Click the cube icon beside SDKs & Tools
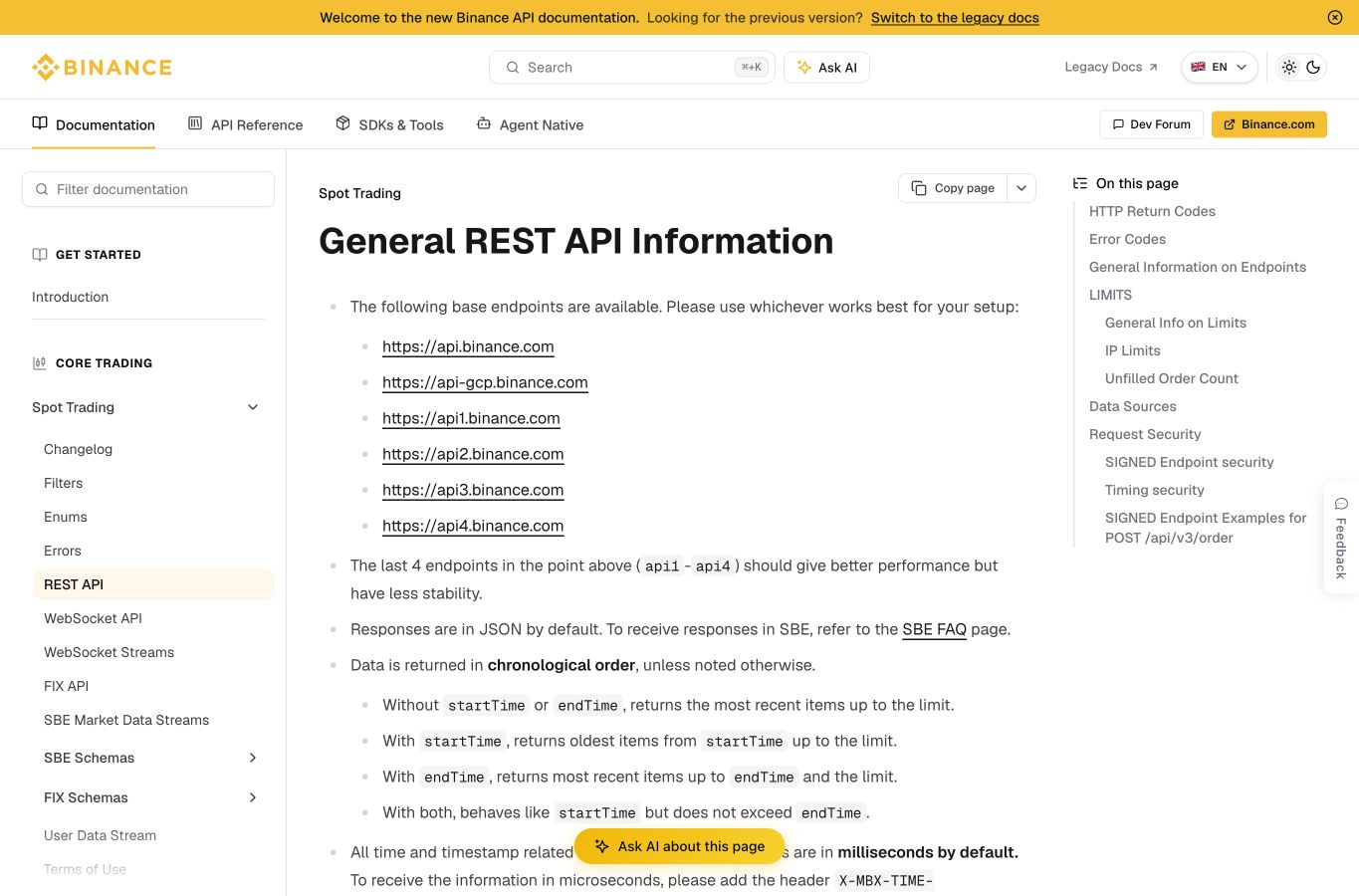The width and height of the screenshot is (1359, 896). tap(342, 123)
